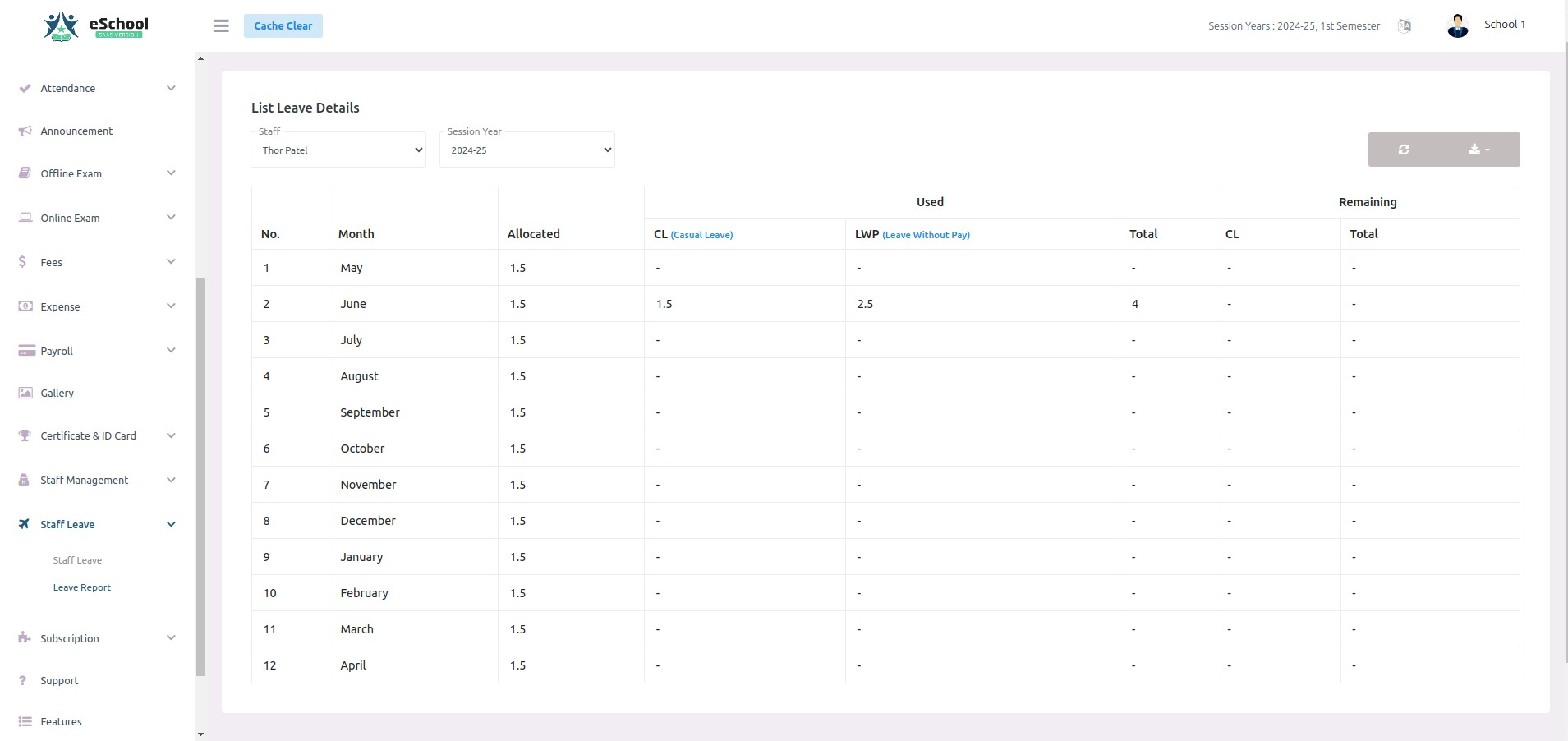Collapse the Staff Leave menu chevron
Image resolution: width=1568 pixels, height=741 pixels.
[x=171, y=525]
